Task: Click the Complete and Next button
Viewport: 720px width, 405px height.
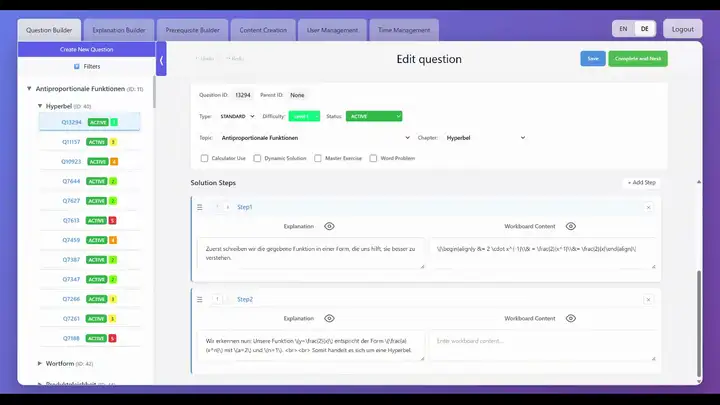Action: click(638, 59)
